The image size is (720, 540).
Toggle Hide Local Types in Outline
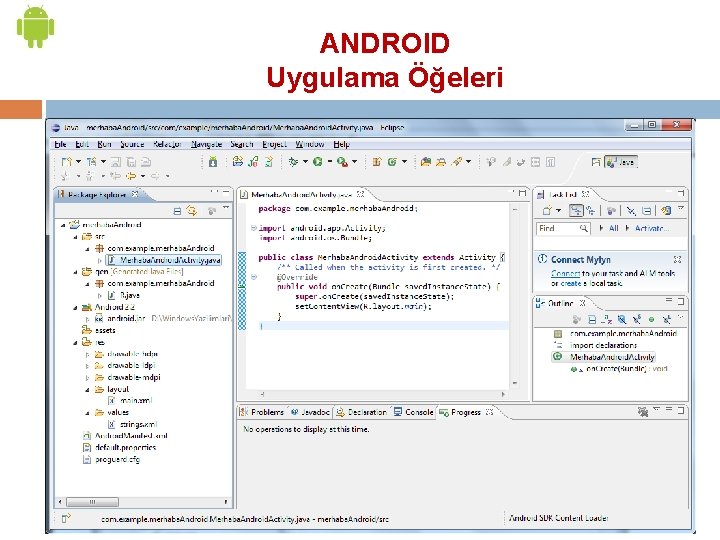667,319
